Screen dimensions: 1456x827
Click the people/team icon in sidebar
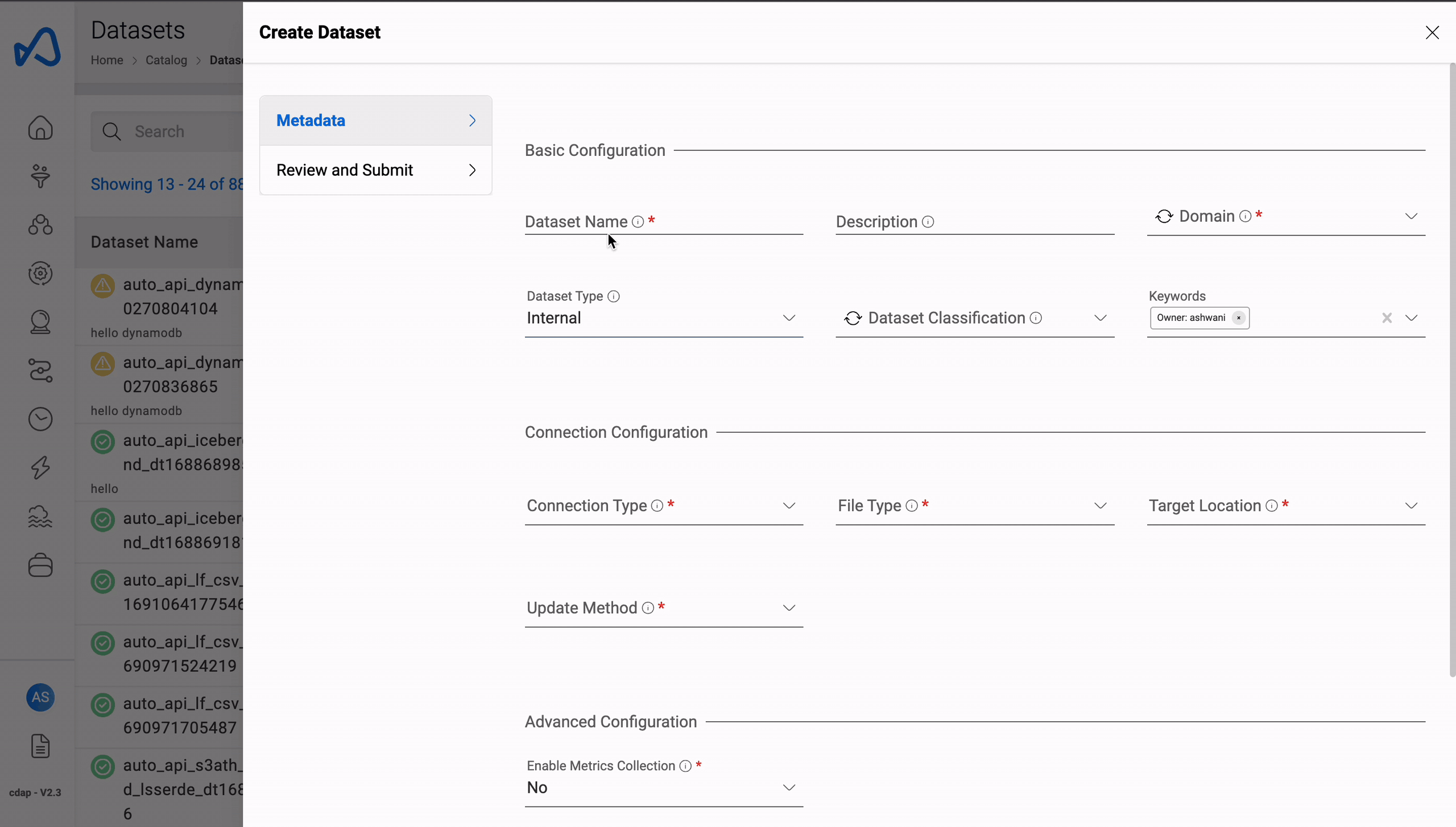click(40, 224)
